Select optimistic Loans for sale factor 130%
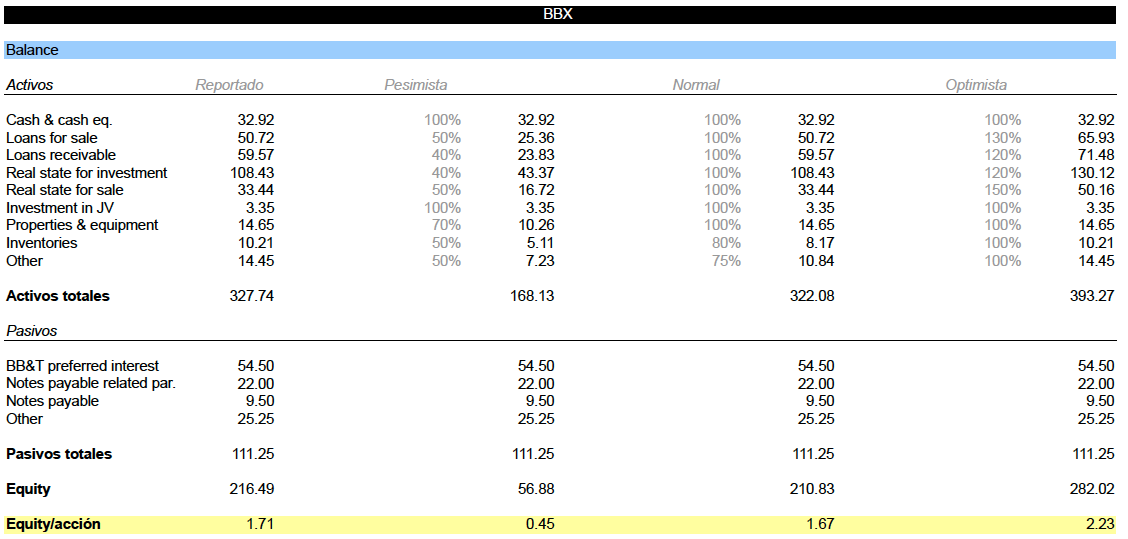 [1003, 137]
